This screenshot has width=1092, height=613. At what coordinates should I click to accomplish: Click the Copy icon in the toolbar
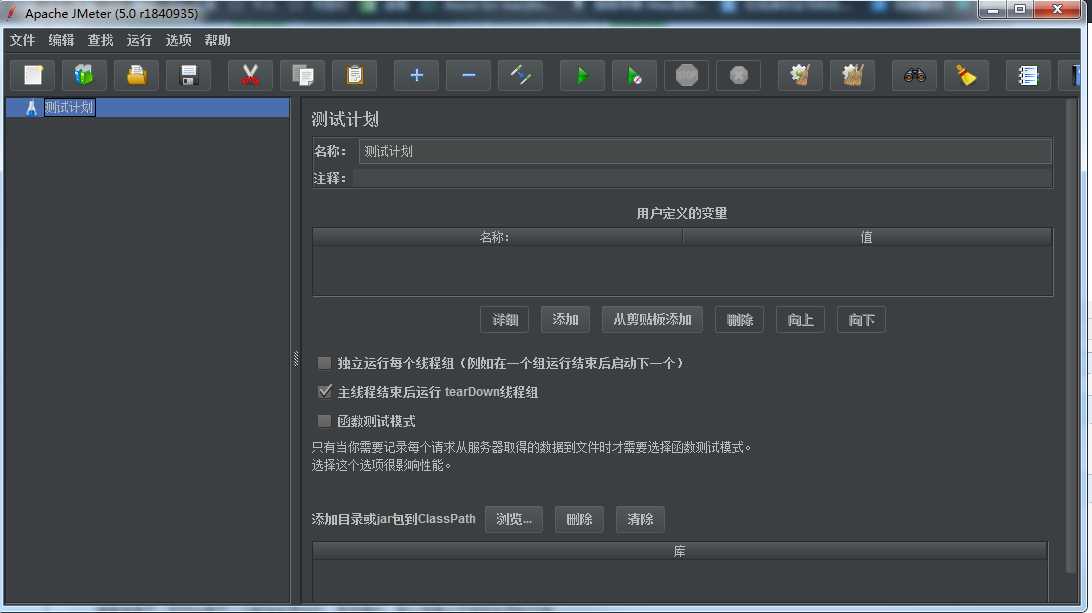click(302, 75)
